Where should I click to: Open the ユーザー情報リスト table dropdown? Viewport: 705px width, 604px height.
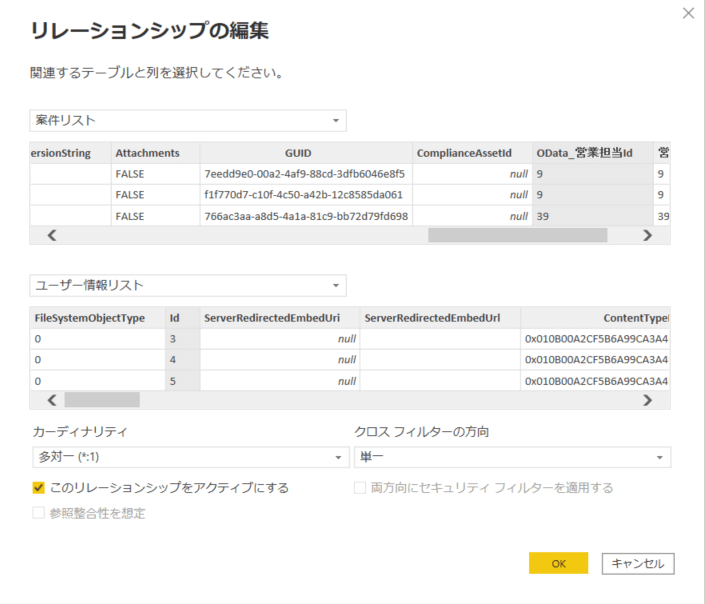click(x=188, y=286)
